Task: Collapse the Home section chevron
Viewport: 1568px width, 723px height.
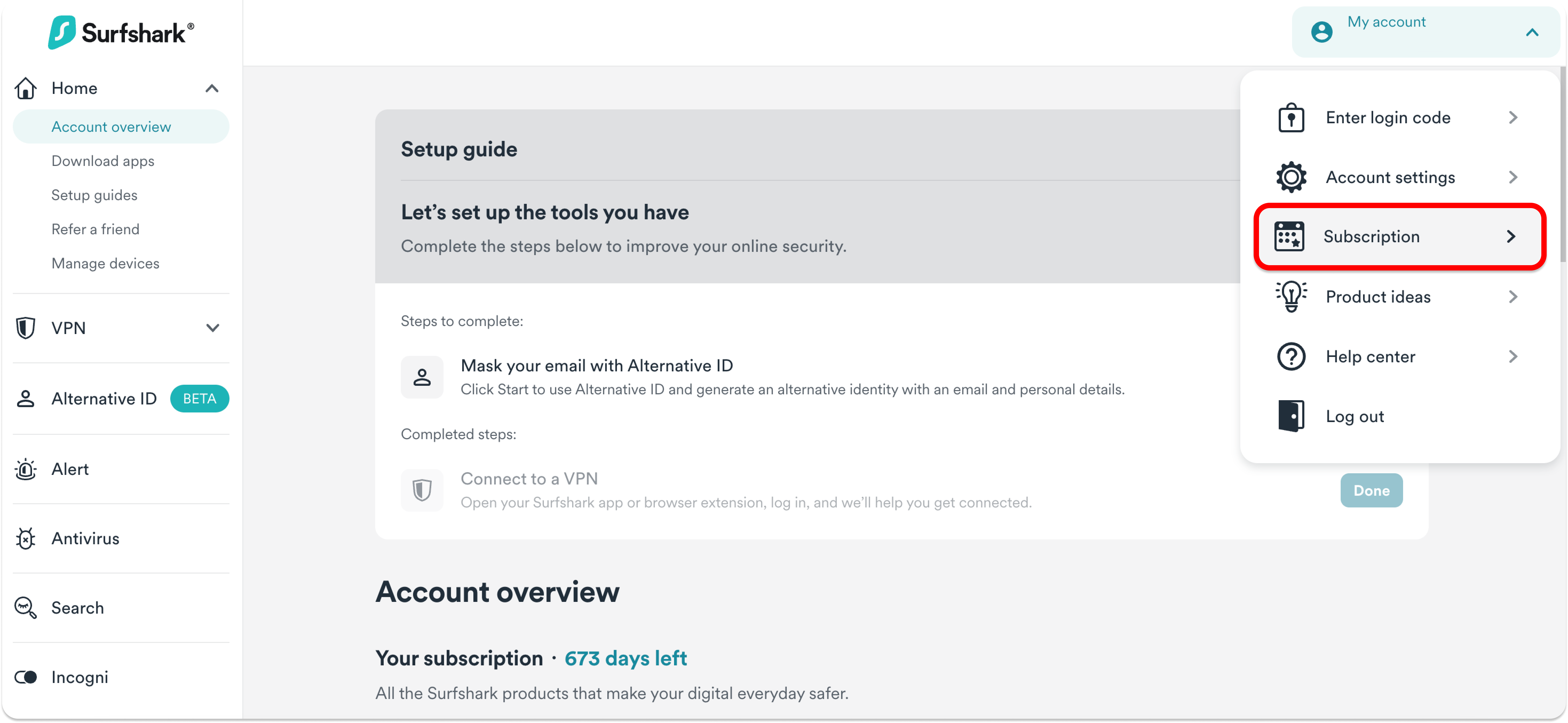Action: click(212, 89)
